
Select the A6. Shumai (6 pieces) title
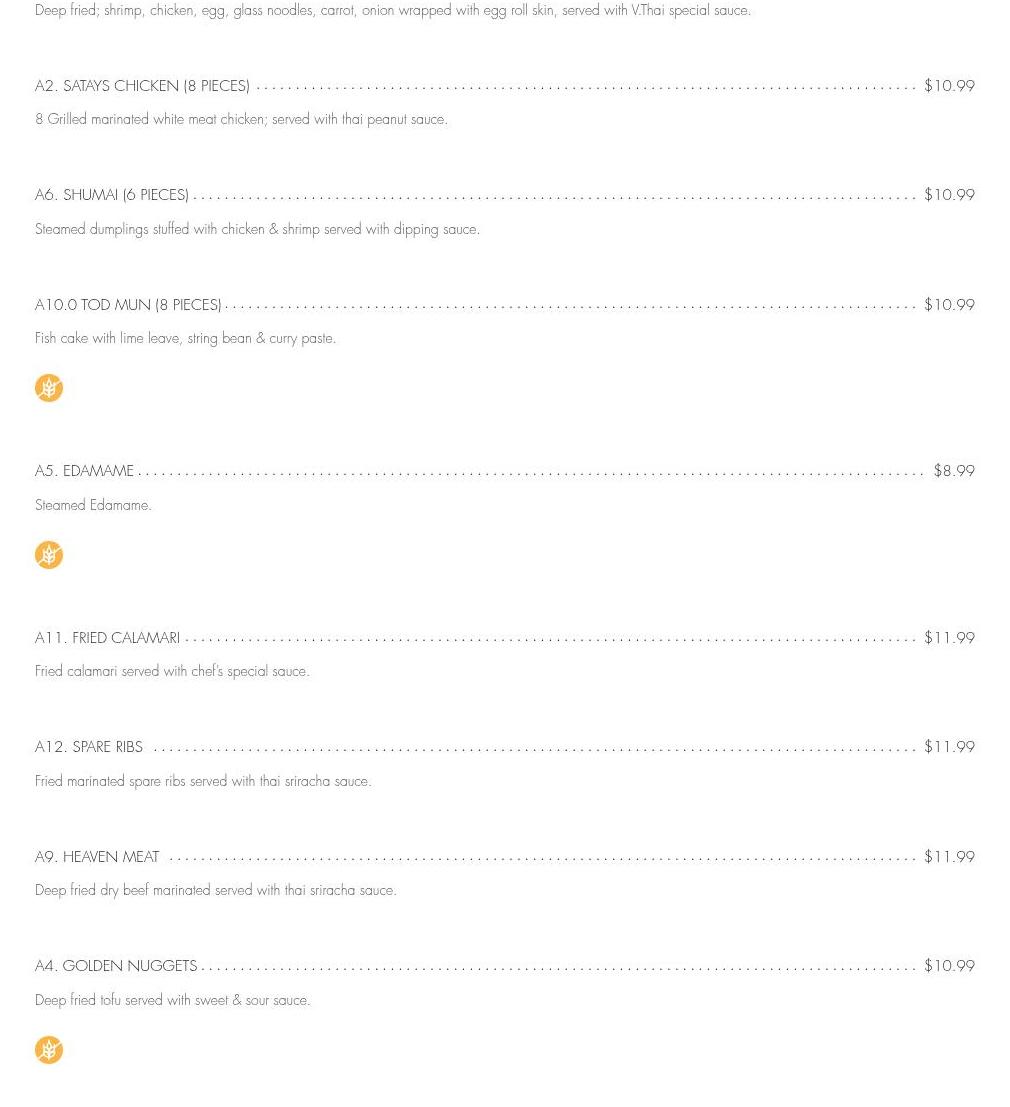tap(112, 195)
